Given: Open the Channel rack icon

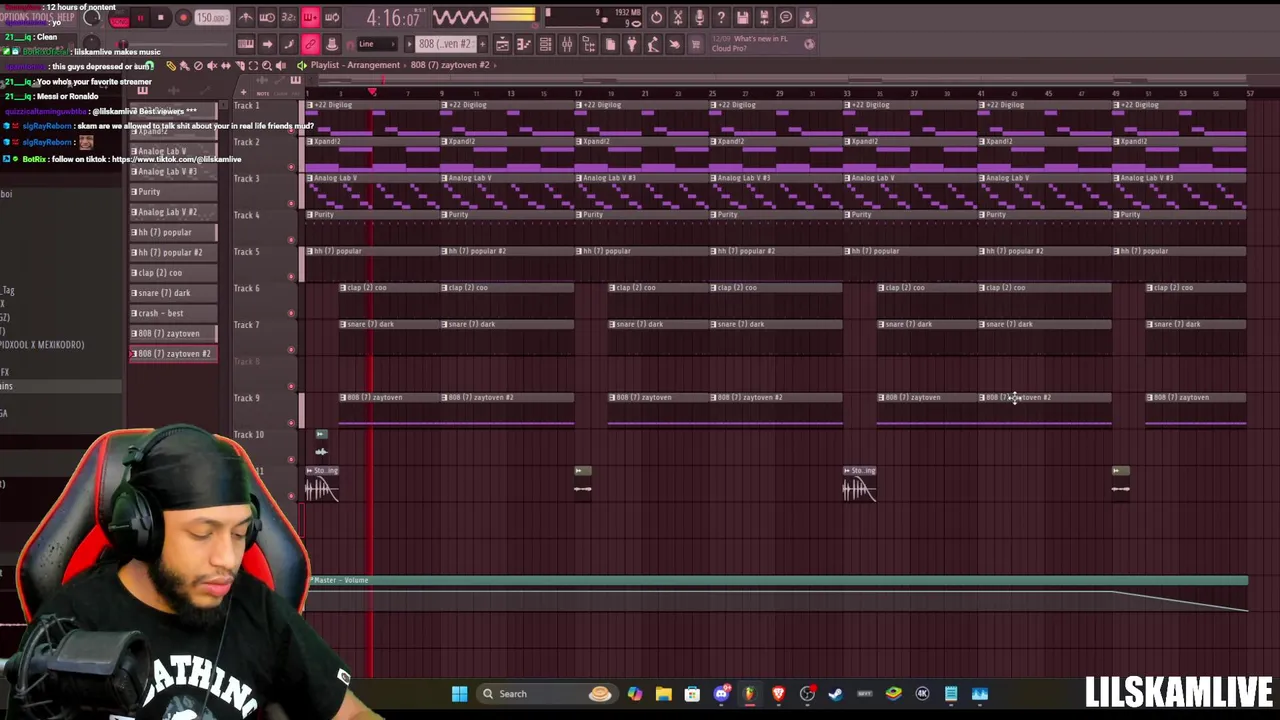Looking at the screenshot, I should pos(545,44).
